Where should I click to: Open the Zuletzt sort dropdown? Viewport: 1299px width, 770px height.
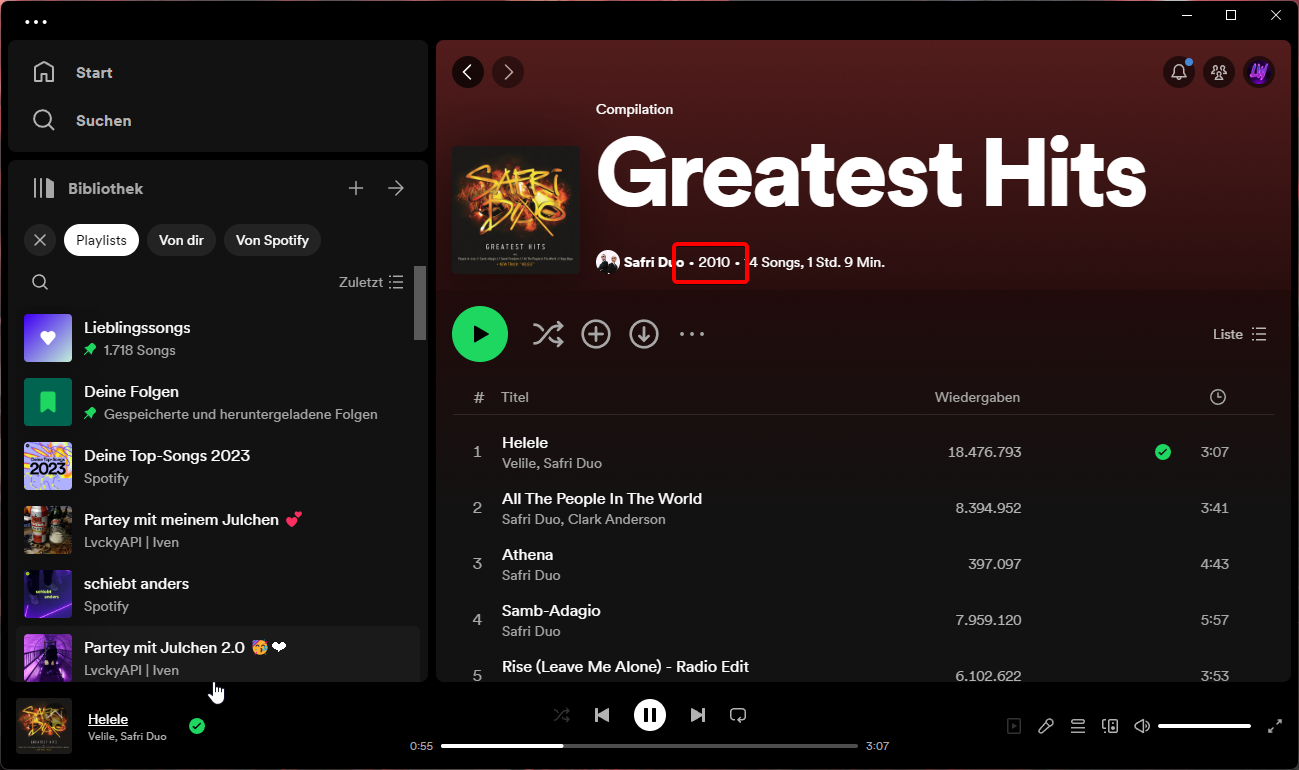(371, 282)
